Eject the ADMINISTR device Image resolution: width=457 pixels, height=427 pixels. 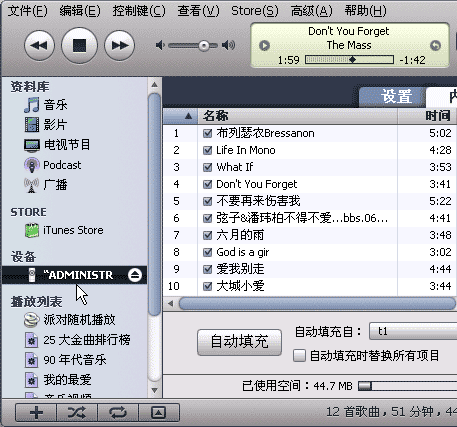[x=135, y=275]
